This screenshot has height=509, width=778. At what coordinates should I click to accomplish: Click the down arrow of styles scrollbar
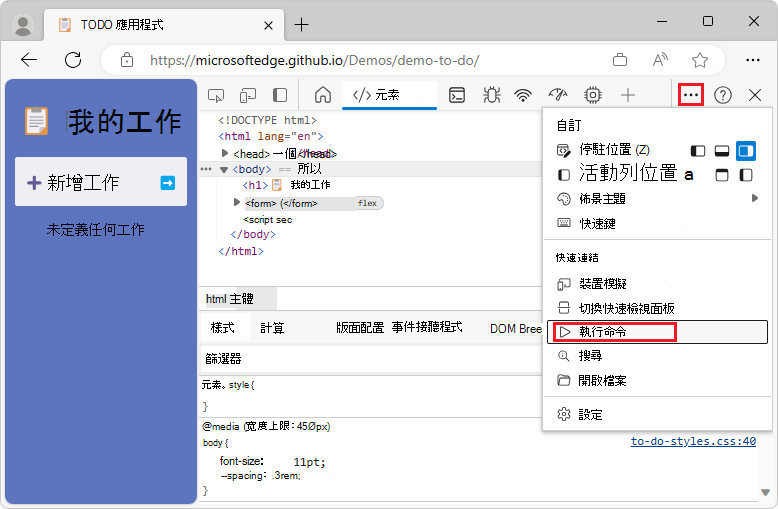tap(766, 493)
